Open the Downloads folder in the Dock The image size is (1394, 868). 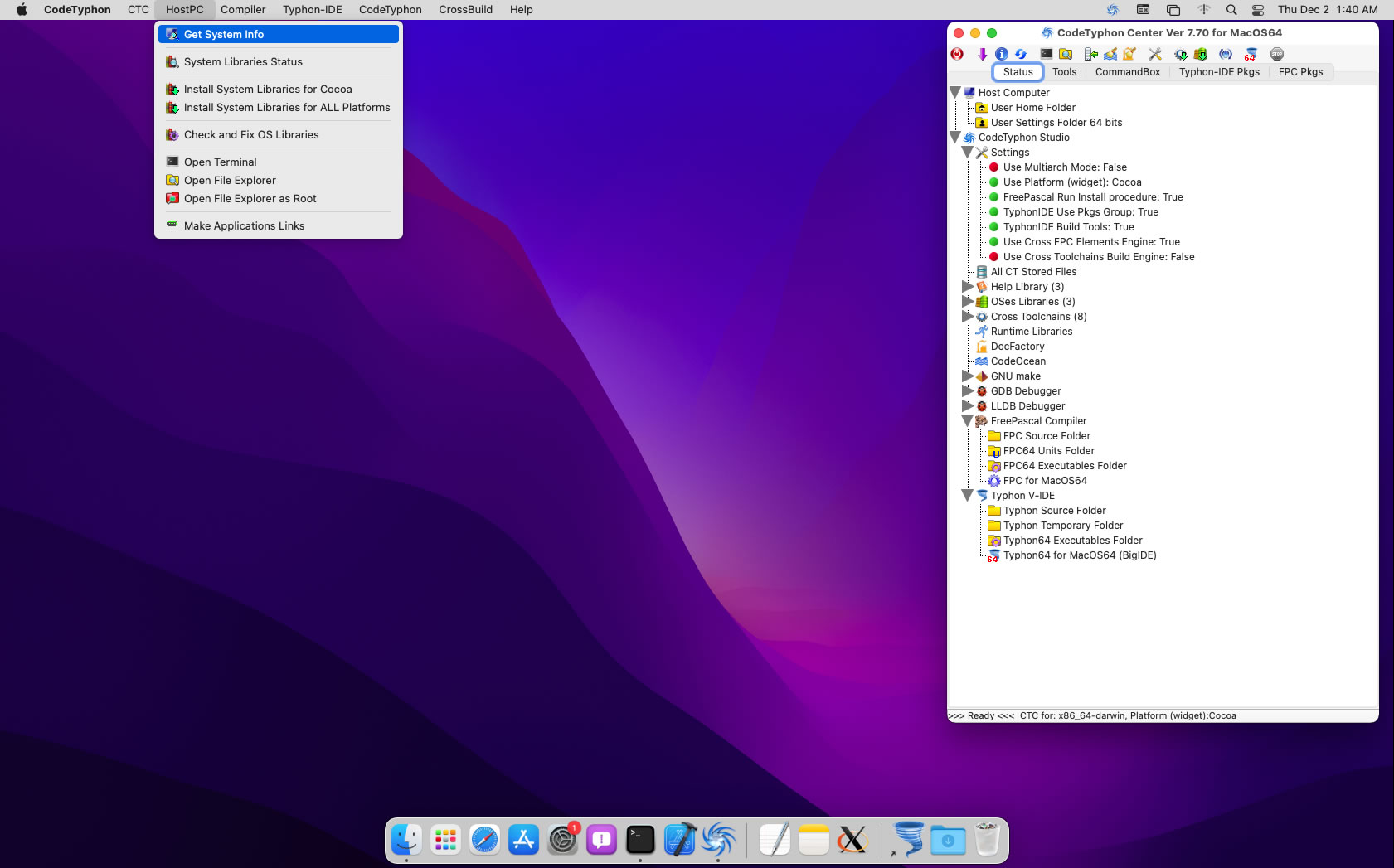point(948,840)
